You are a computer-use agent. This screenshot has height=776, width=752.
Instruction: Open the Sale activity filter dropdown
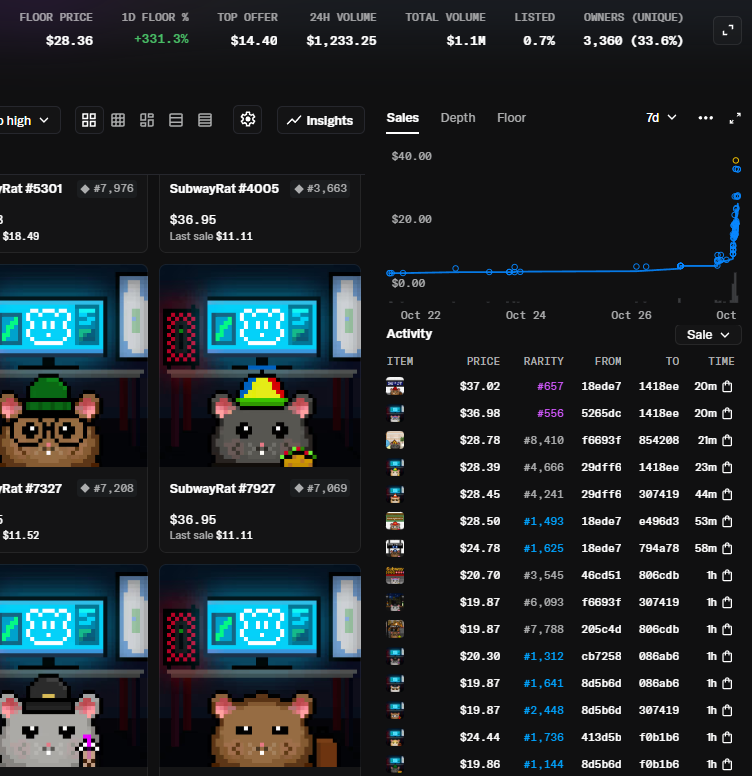tap(708, 335)
